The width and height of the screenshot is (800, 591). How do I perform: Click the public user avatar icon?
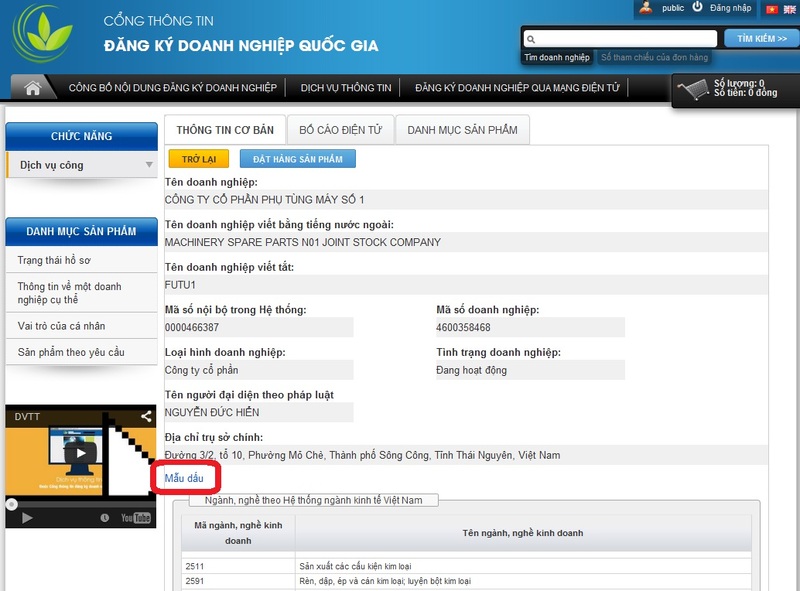pyautogui.click(x=645, y=7)
